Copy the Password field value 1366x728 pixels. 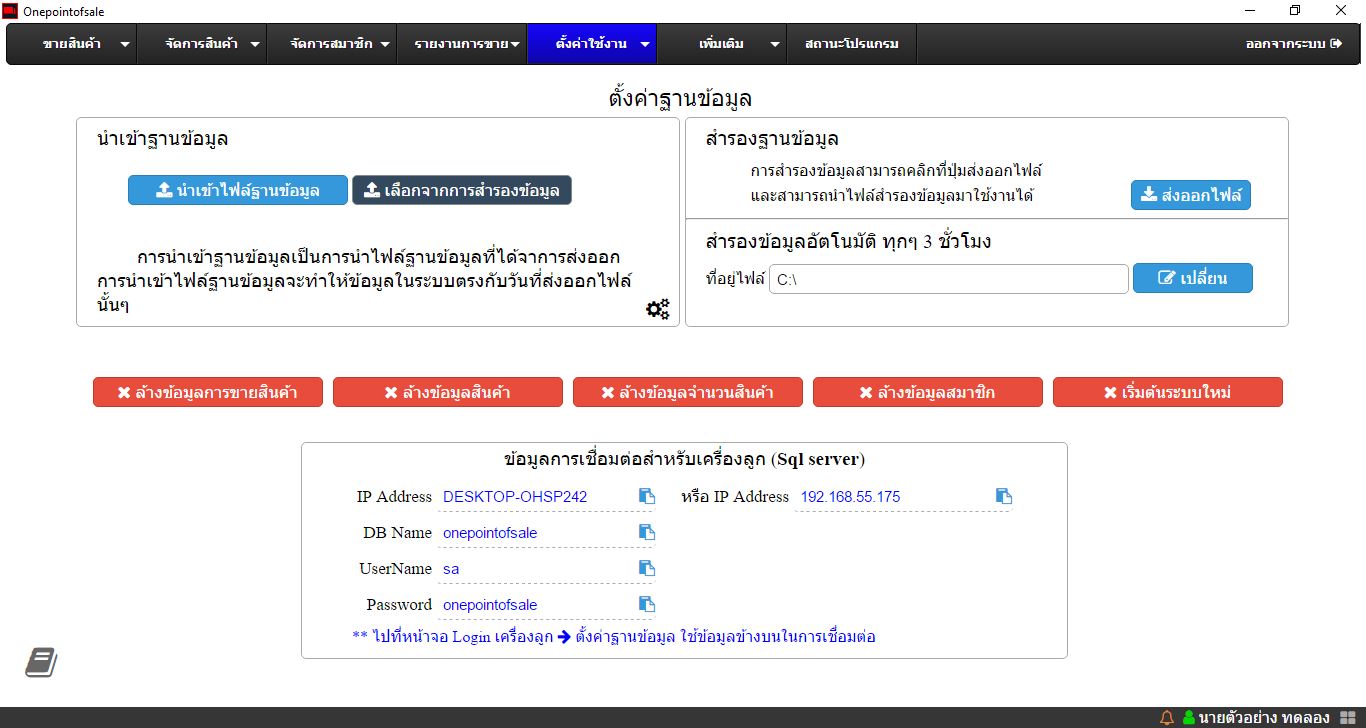pos(647,605)
